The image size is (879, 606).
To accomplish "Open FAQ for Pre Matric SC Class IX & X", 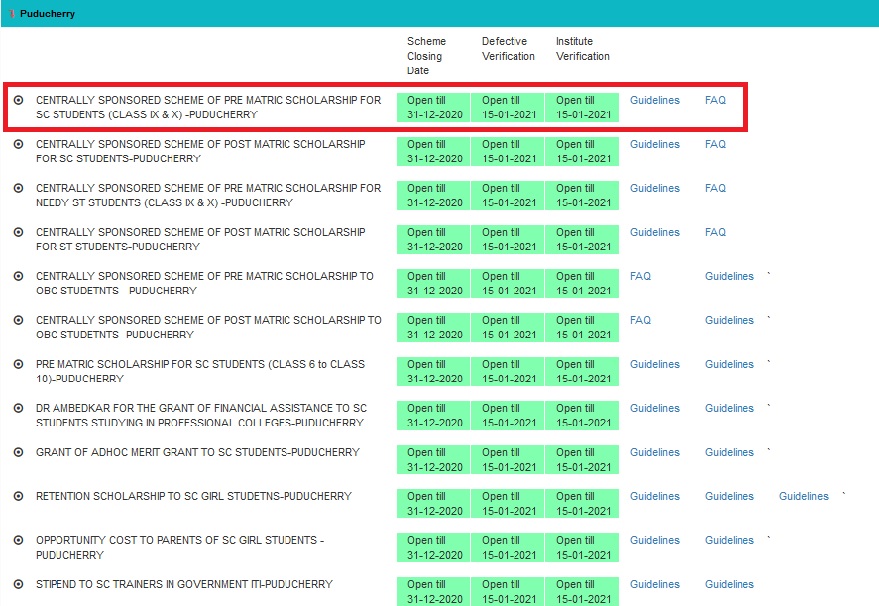I will pyautogui.click(x=715, y=100).
